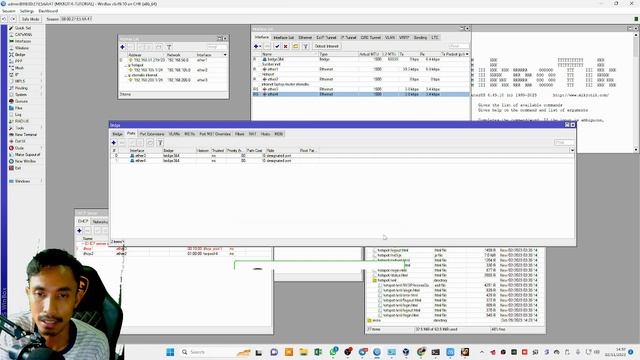Switch to Bridge tab in Bridge window
Image resolution: width=640 pixels, height=360 pixels.
pyautogui.click(x=117, y=134)
